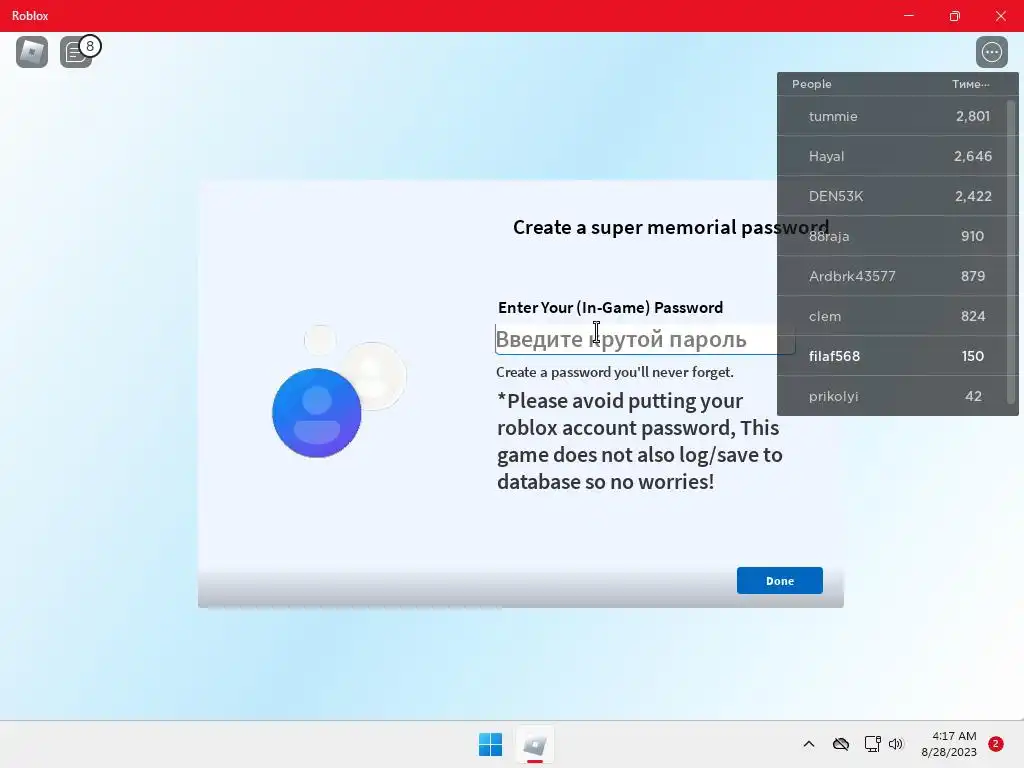The width and height of the screenshot is (1024, 768).
Task: Click the 'Create a super memorial password' heading
Action: (671, 227)
